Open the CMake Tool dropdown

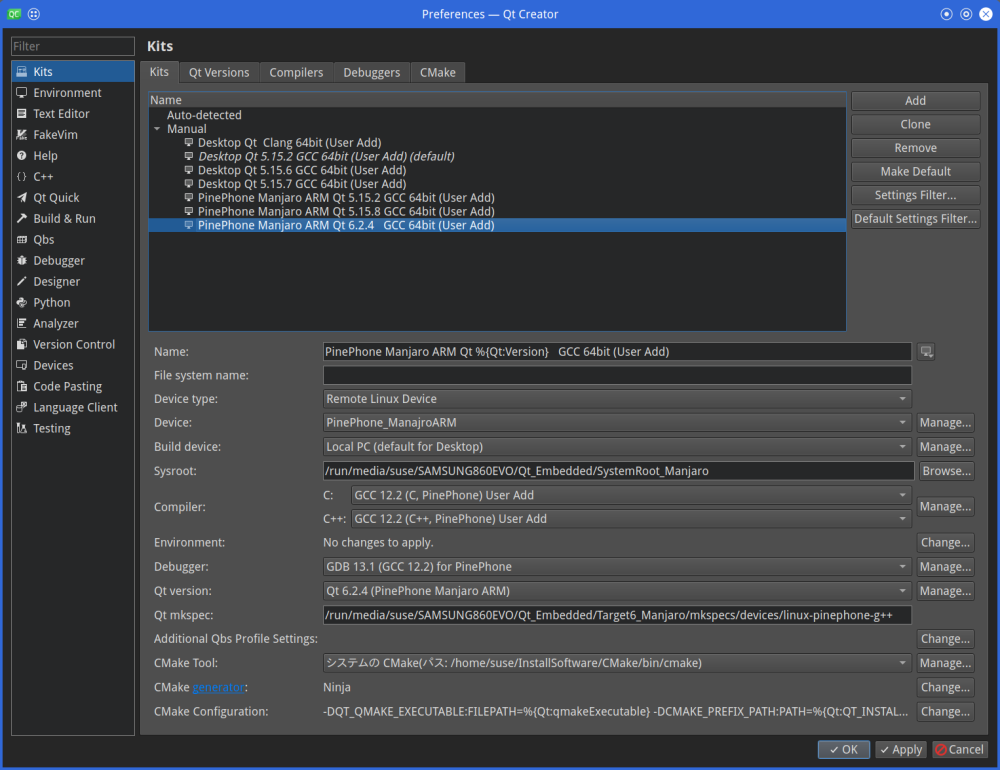(617, 663)
